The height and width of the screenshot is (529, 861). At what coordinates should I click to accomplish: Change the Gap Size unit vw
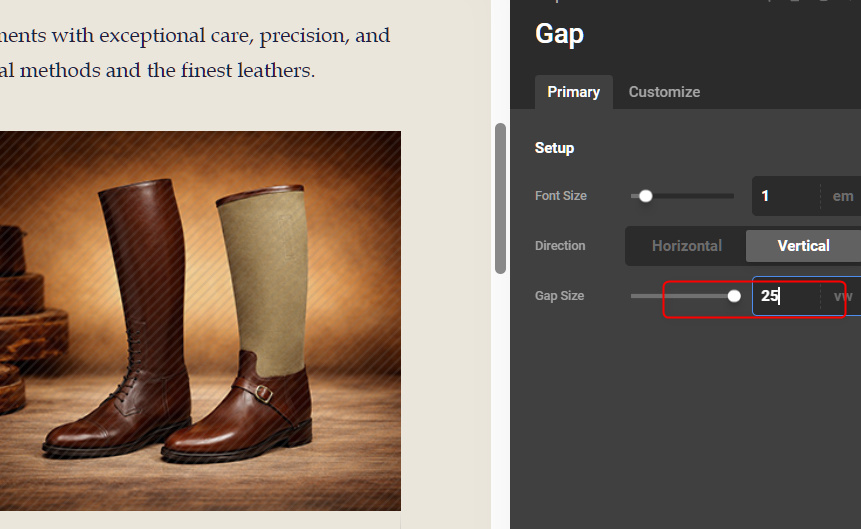(842, 296)
